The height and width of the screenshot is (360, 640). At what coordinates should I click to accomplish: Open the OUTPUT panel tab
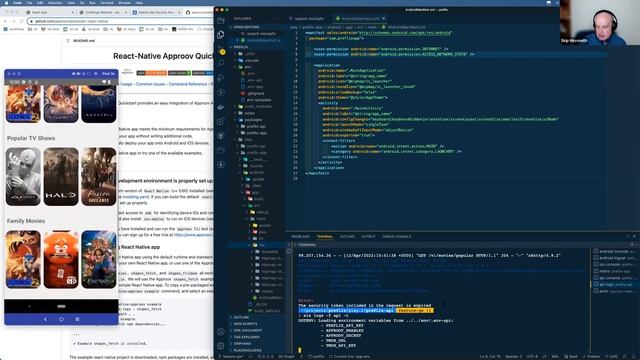pos(368,237)
